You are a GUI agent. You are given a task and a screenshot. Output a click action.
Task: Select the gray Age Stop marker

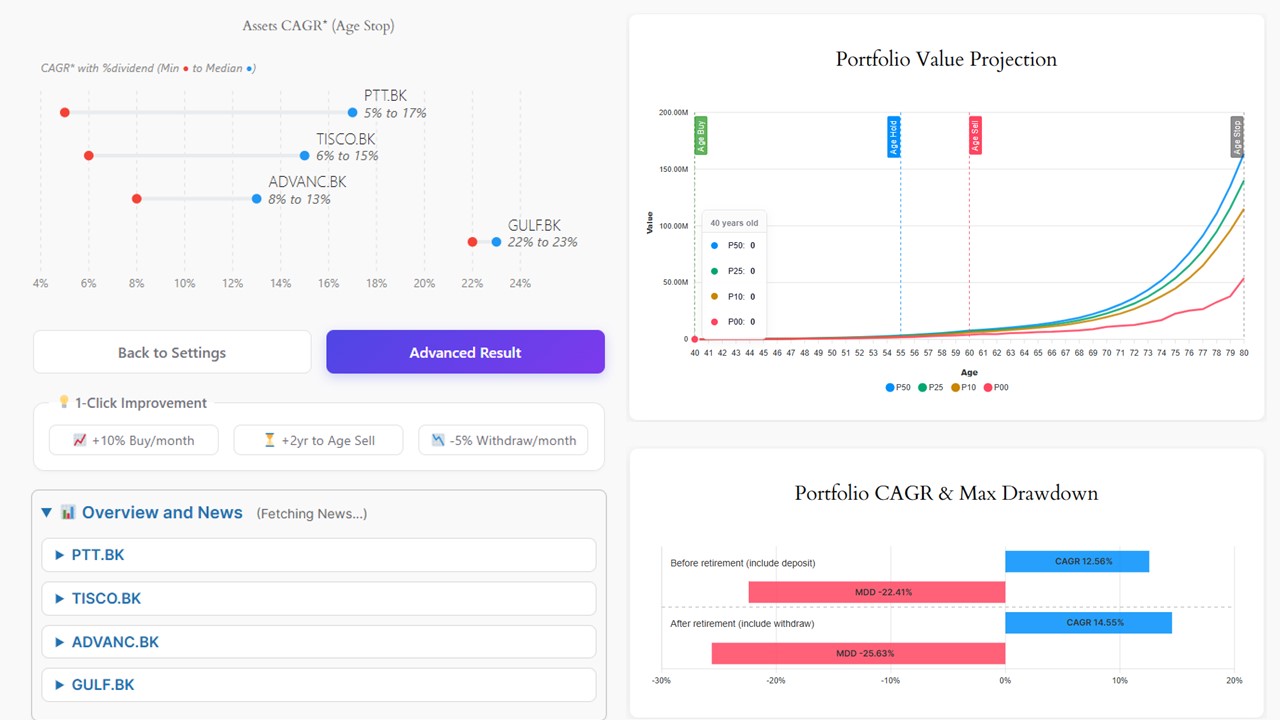pos(1237,137)
